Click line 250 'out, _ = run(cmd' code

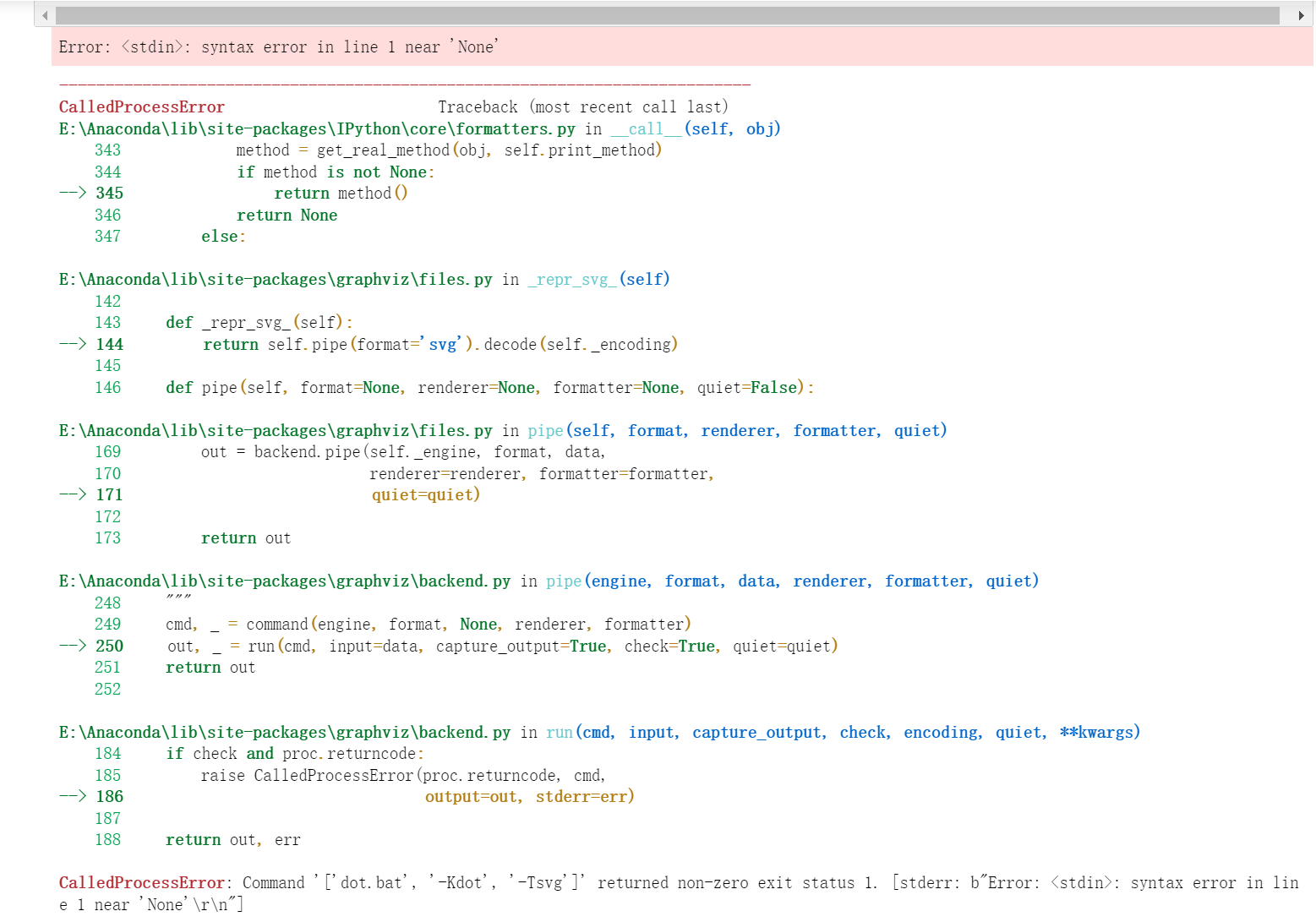click(x=502, y=646)
